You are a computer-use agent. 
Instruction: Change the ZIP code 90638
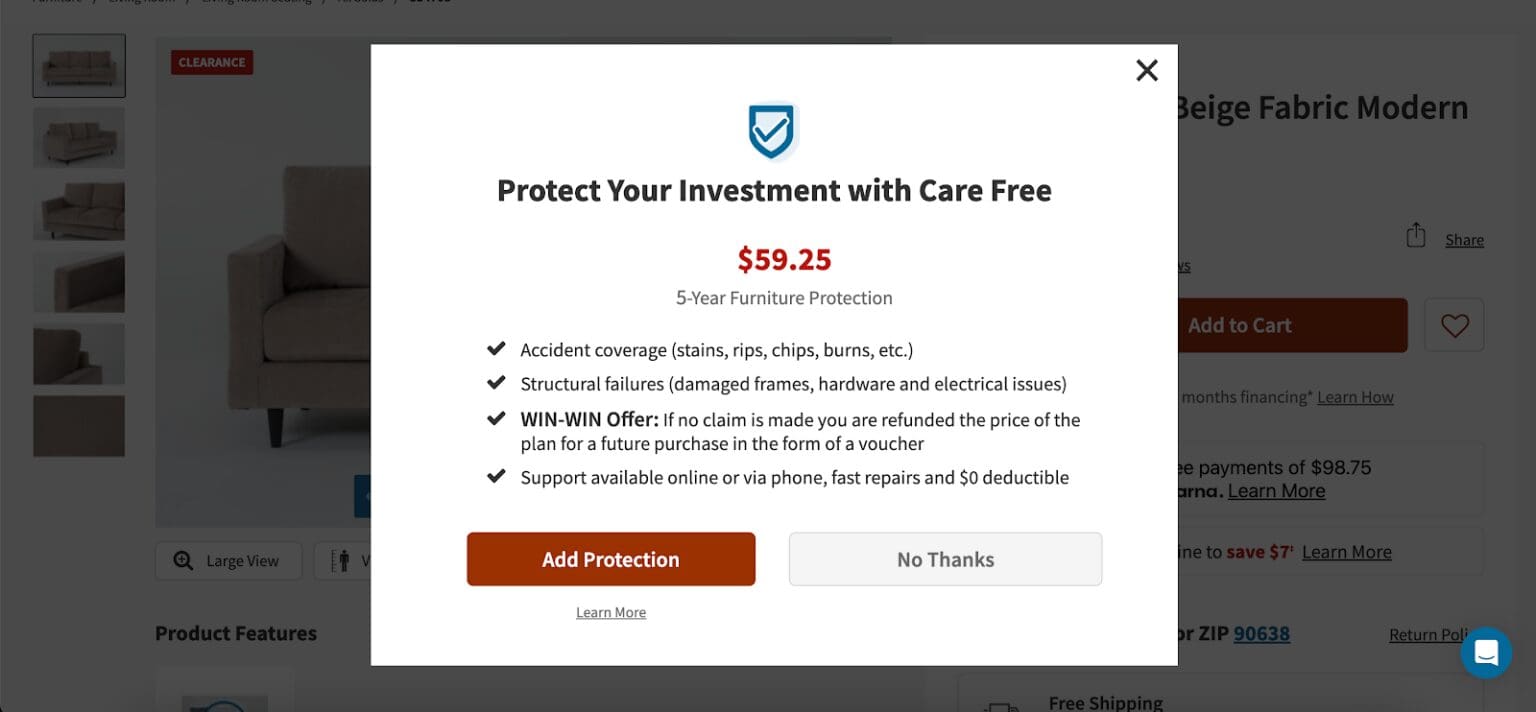click(1261, 633)
